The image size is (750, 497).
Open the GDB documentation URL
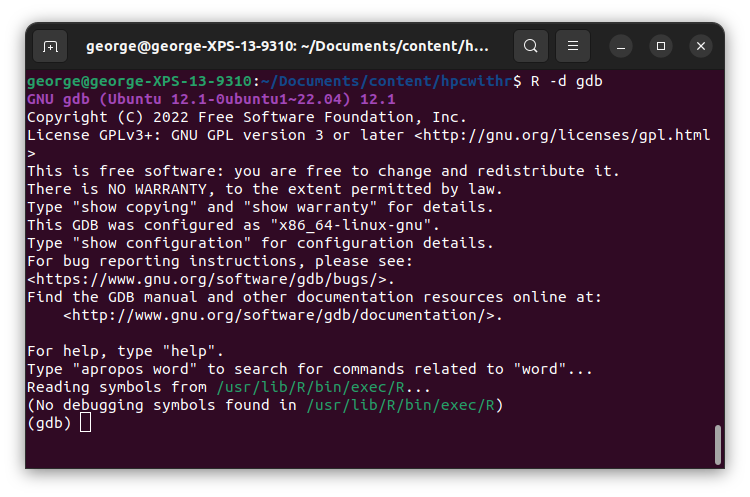click(282, 315)
